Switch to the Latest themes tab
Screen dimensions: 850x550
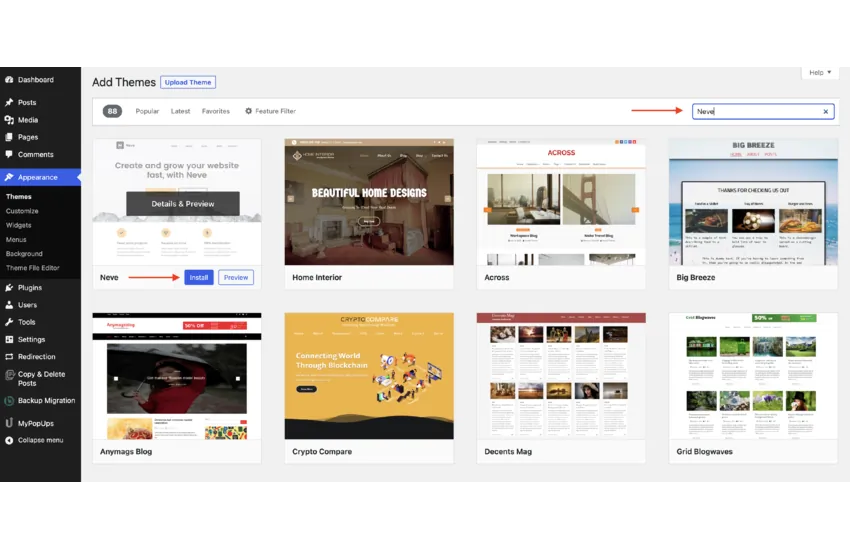(180, 111)
